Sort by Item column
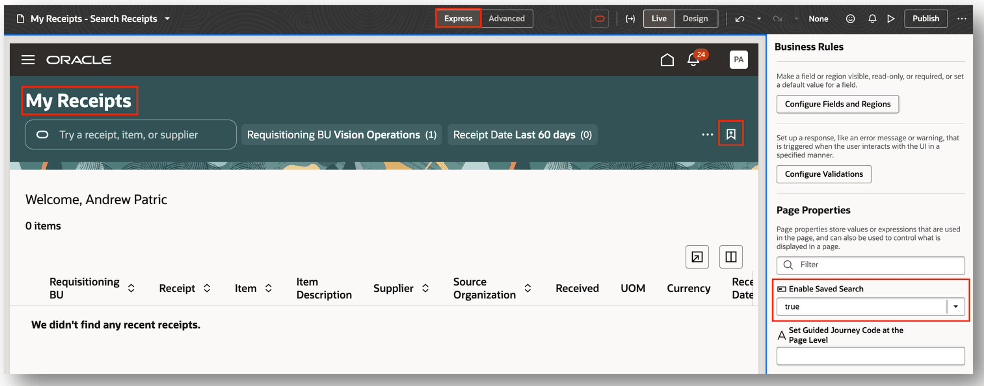The image size is (984, 386). (268, 288)
